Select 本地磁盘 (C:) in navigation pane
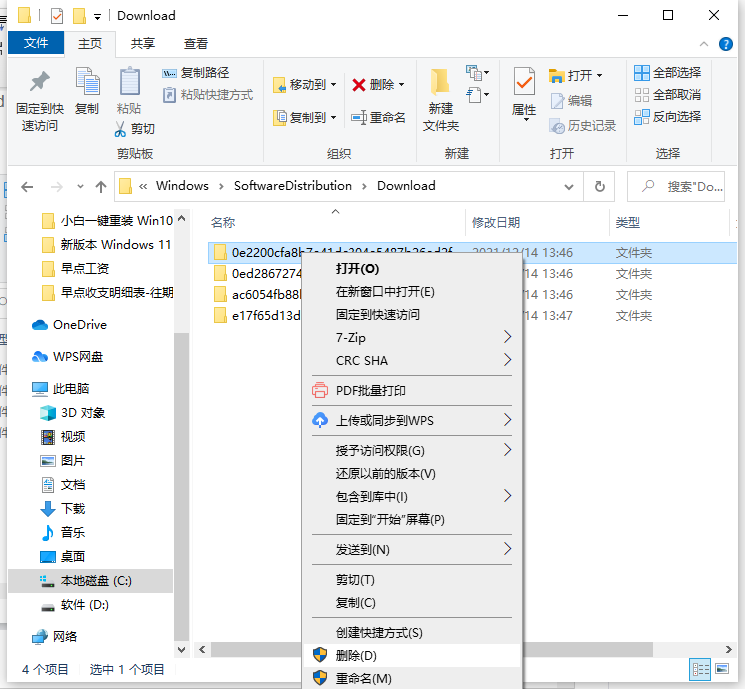Screen dimensions: 745x689 pyautogui.click(x=95, y=581)
